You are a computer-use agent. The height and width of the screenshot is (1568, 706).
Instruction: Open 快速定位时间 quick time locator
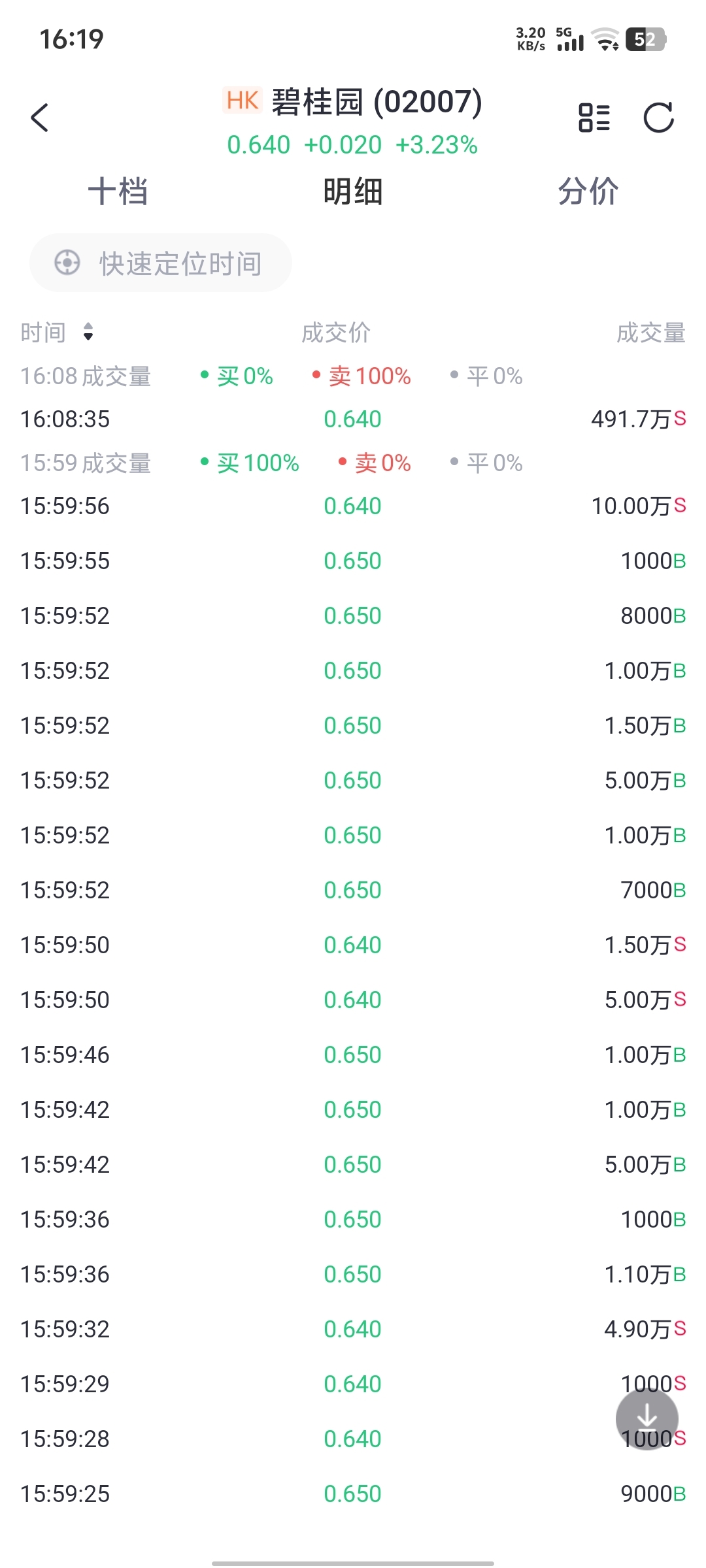(x=161, y=263)
